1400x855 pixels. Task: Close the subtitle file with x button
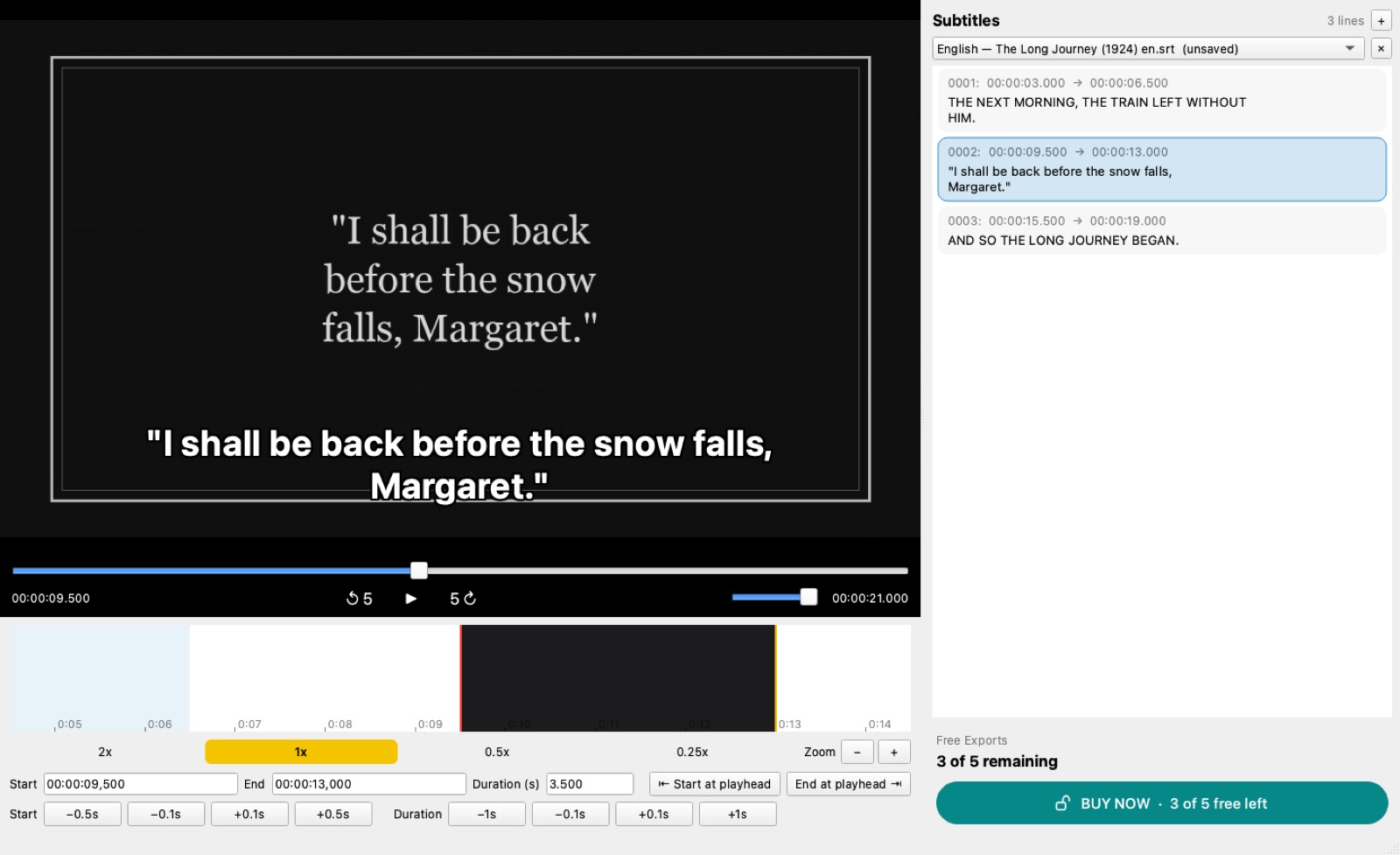point(1381,49)
